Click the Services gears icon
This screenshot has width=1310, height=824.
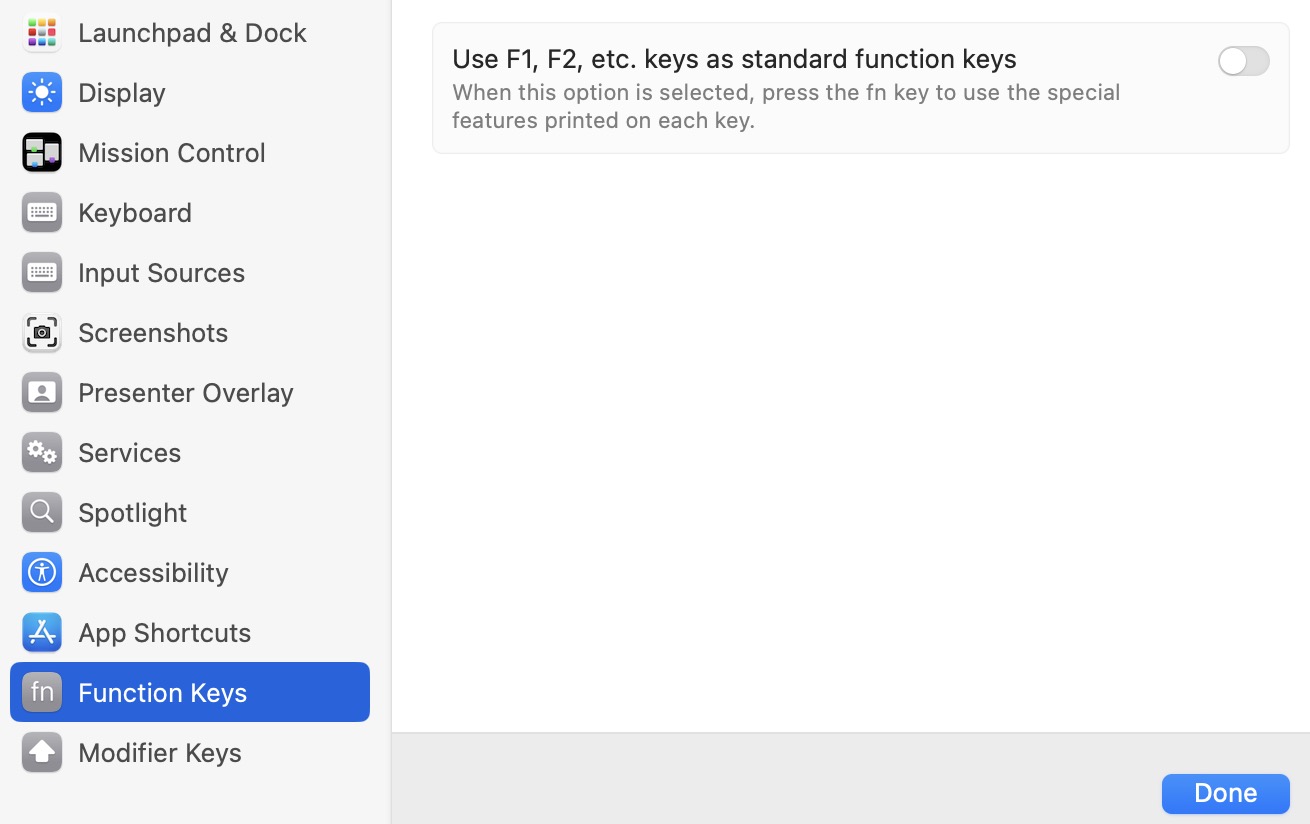pos(42,452)
